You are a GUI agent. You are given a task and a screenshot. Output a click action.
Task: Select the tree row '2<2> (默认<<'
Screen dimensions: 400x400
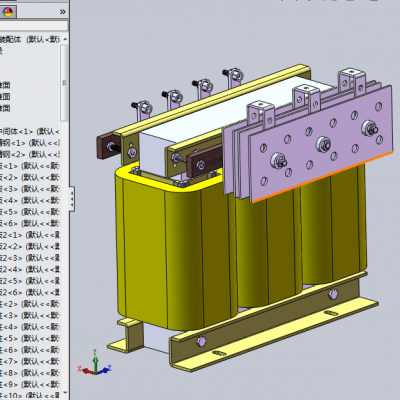point(30,246)
